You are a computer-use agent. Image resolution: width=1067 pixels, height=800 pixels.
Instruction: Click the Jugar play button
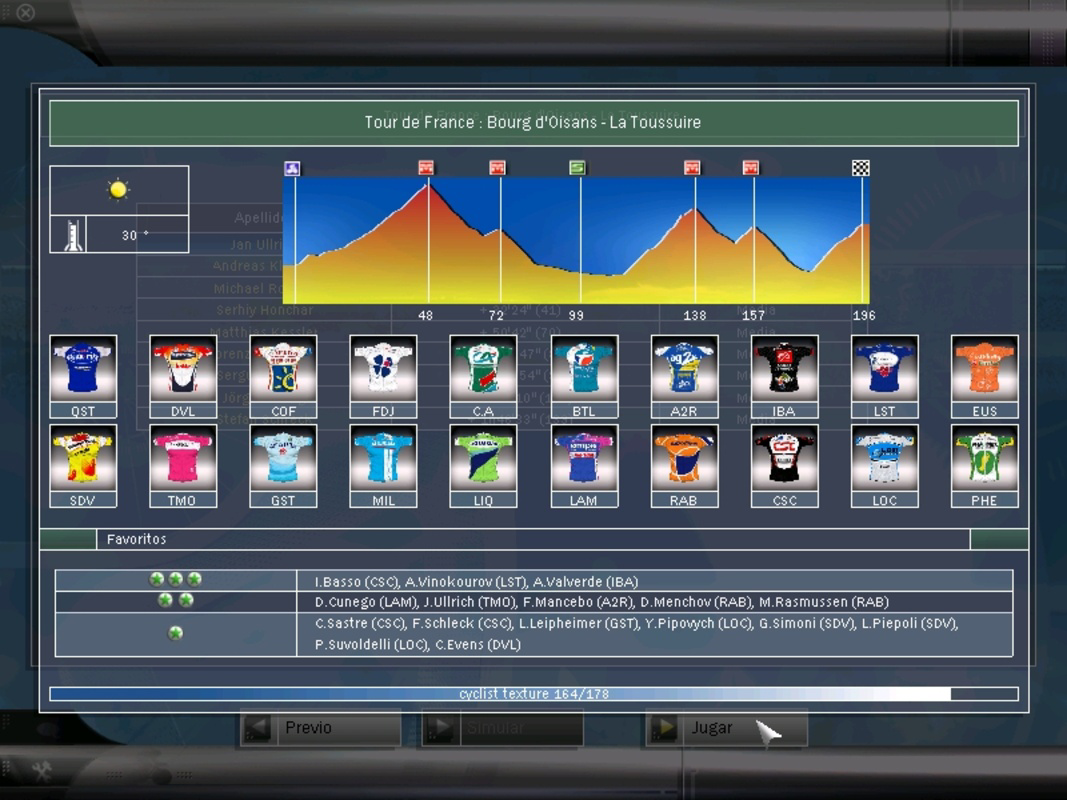(726, 728)
